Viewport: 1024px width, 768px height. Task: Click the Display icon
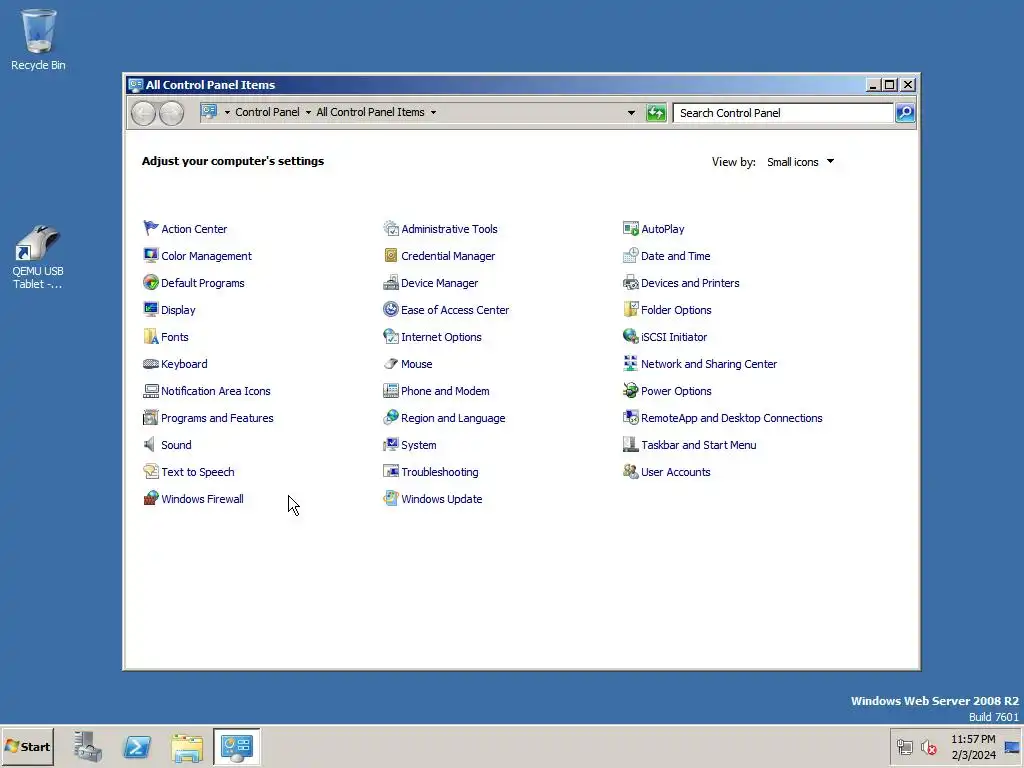(151, 309)
